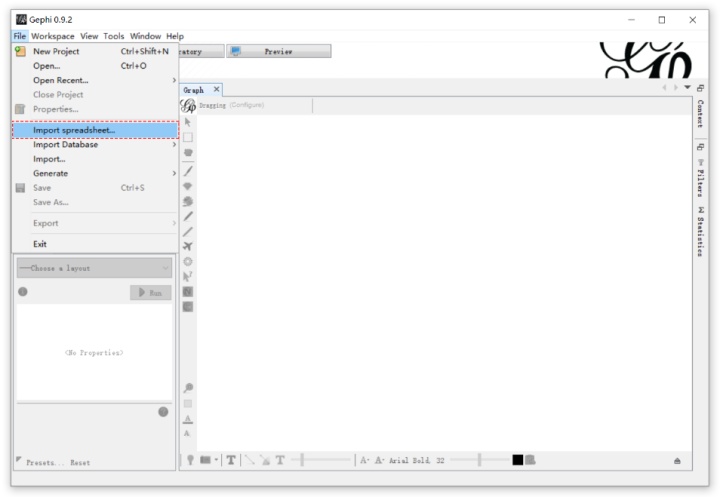Select the Brush tool

(187, 201)
